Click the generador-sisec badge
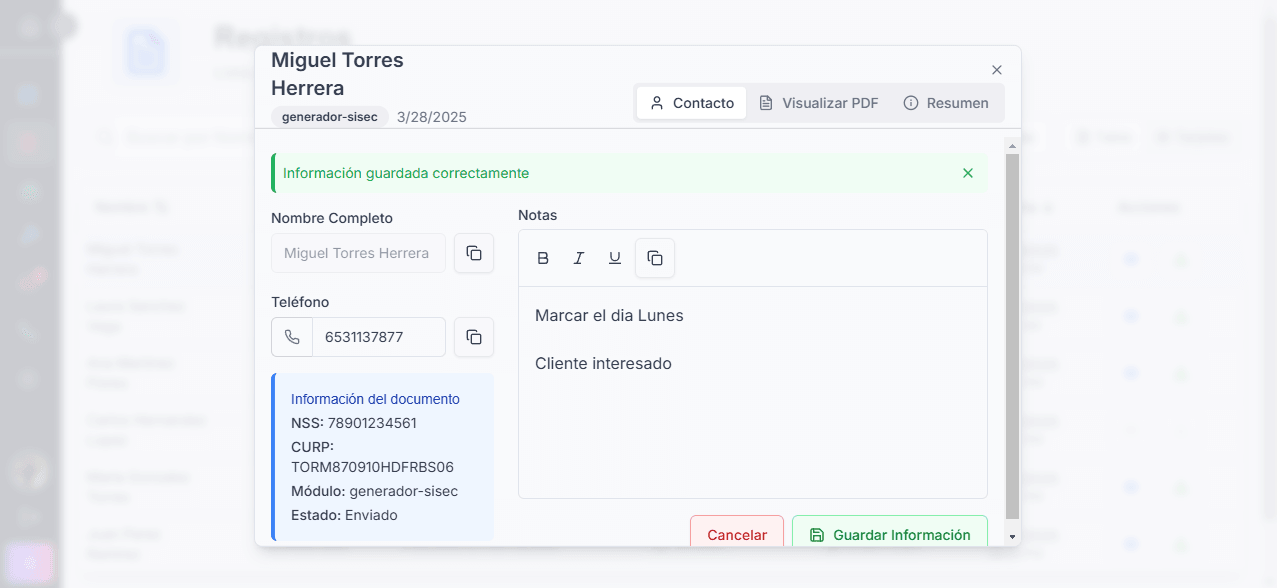The image size is (1277, 588). [x=330, y=117]
